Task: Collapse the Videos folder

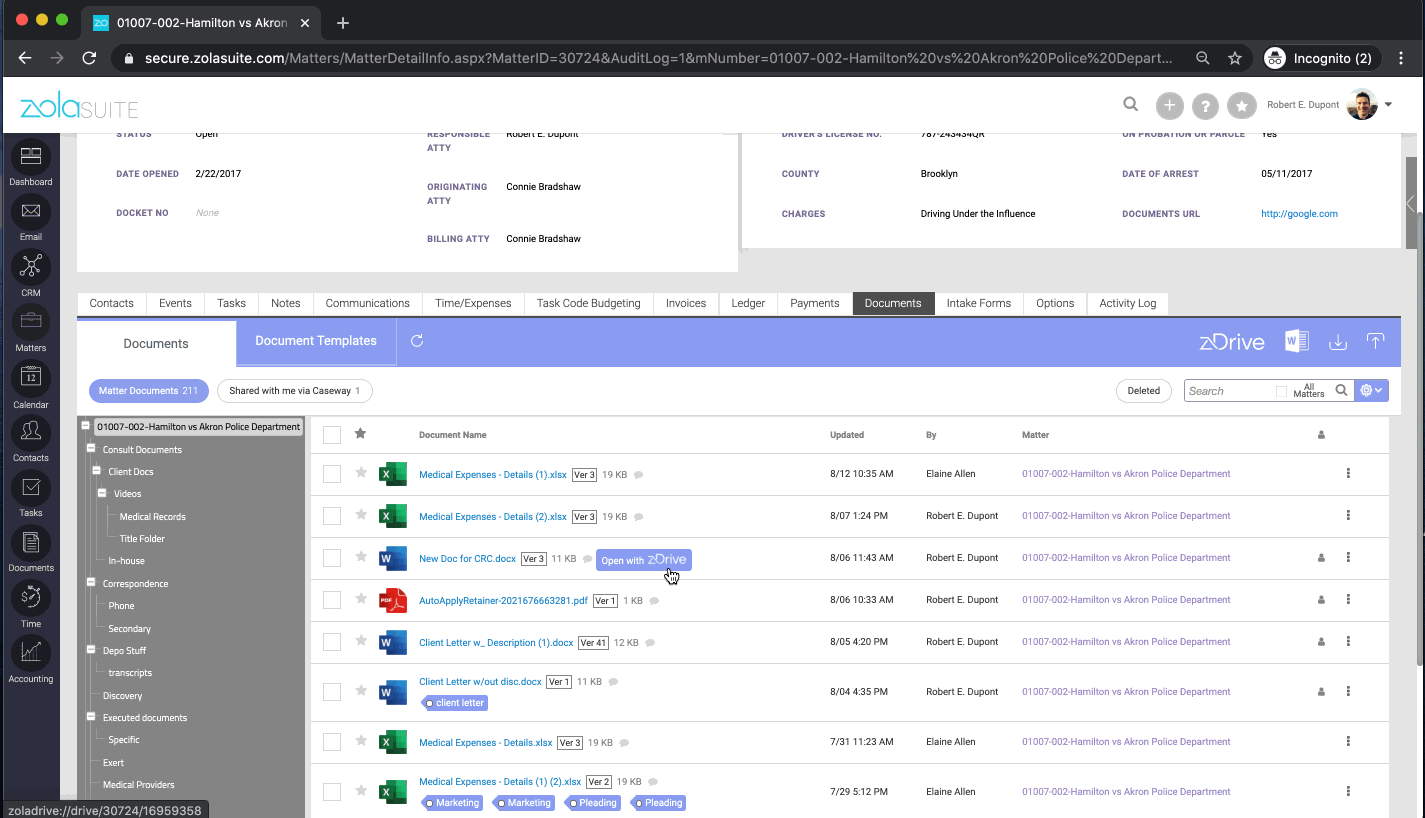Action: 102,493
